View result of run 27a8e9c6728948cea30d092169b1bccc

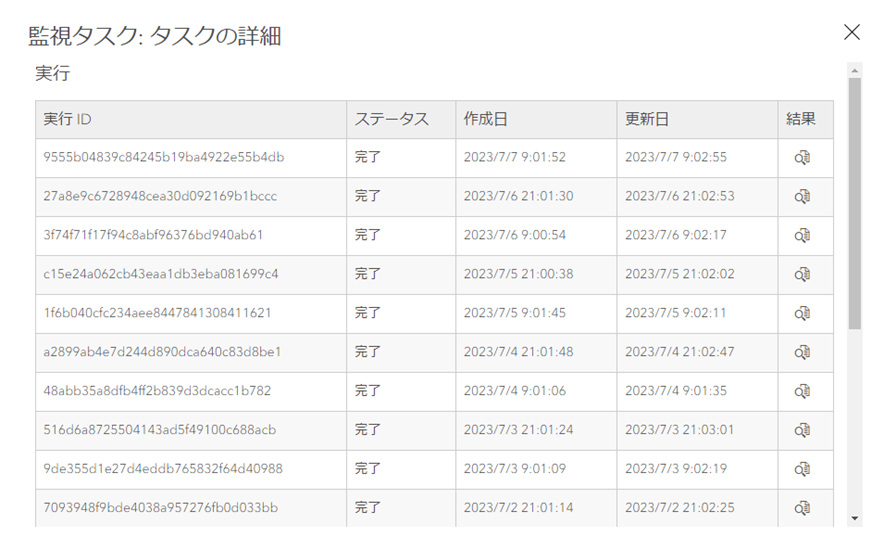(802, 197)
